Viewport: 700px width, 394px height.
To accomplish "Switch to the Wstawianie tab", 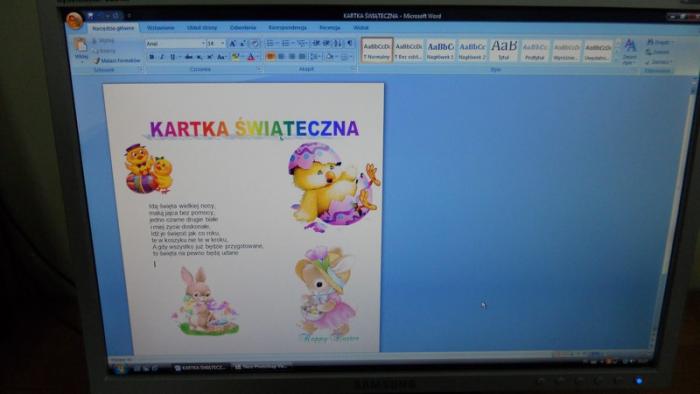I will 160,28.
